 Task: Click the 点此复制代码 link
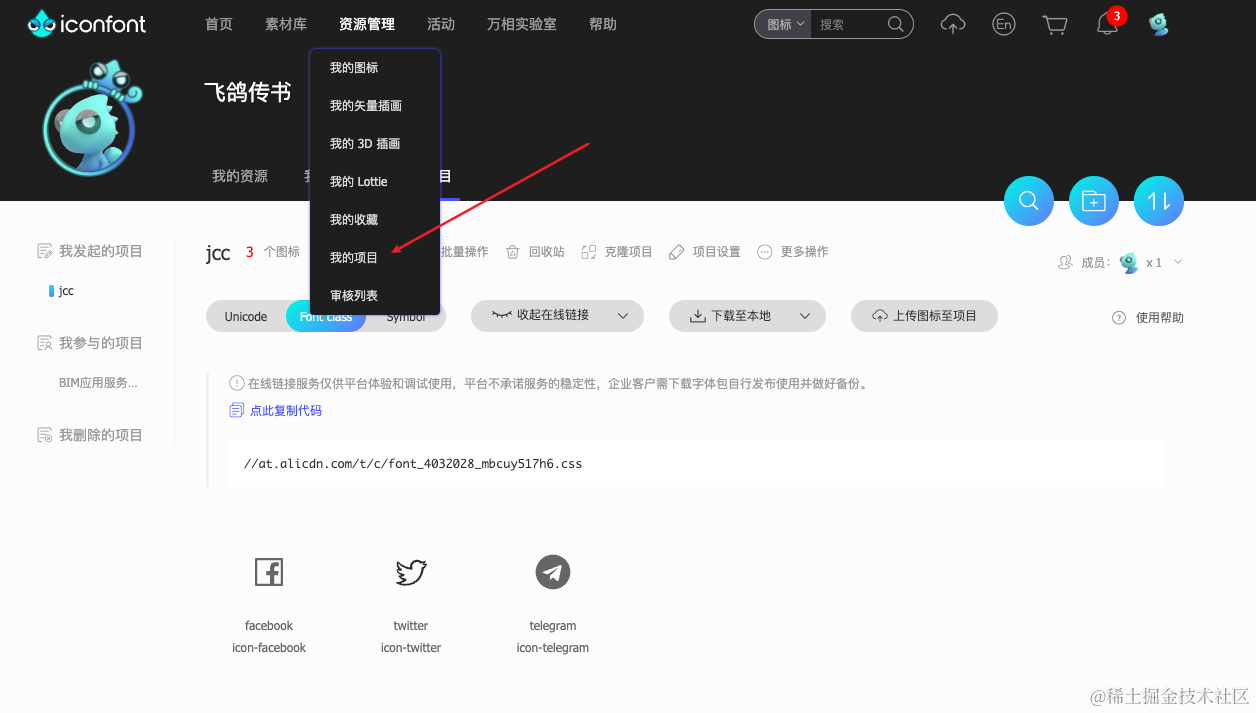(285, 409)
